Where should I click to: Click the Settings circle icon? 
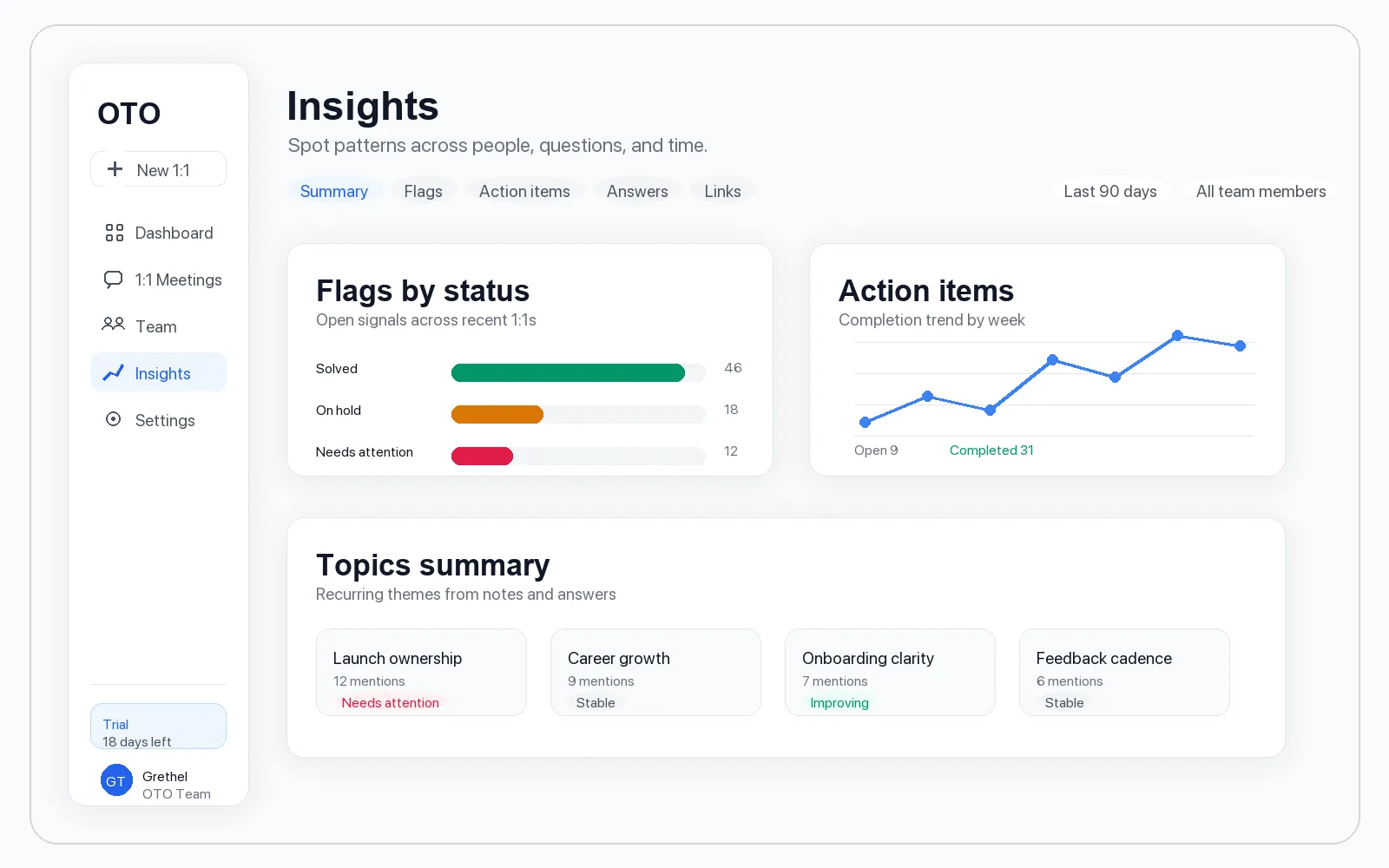coord(114,419)
